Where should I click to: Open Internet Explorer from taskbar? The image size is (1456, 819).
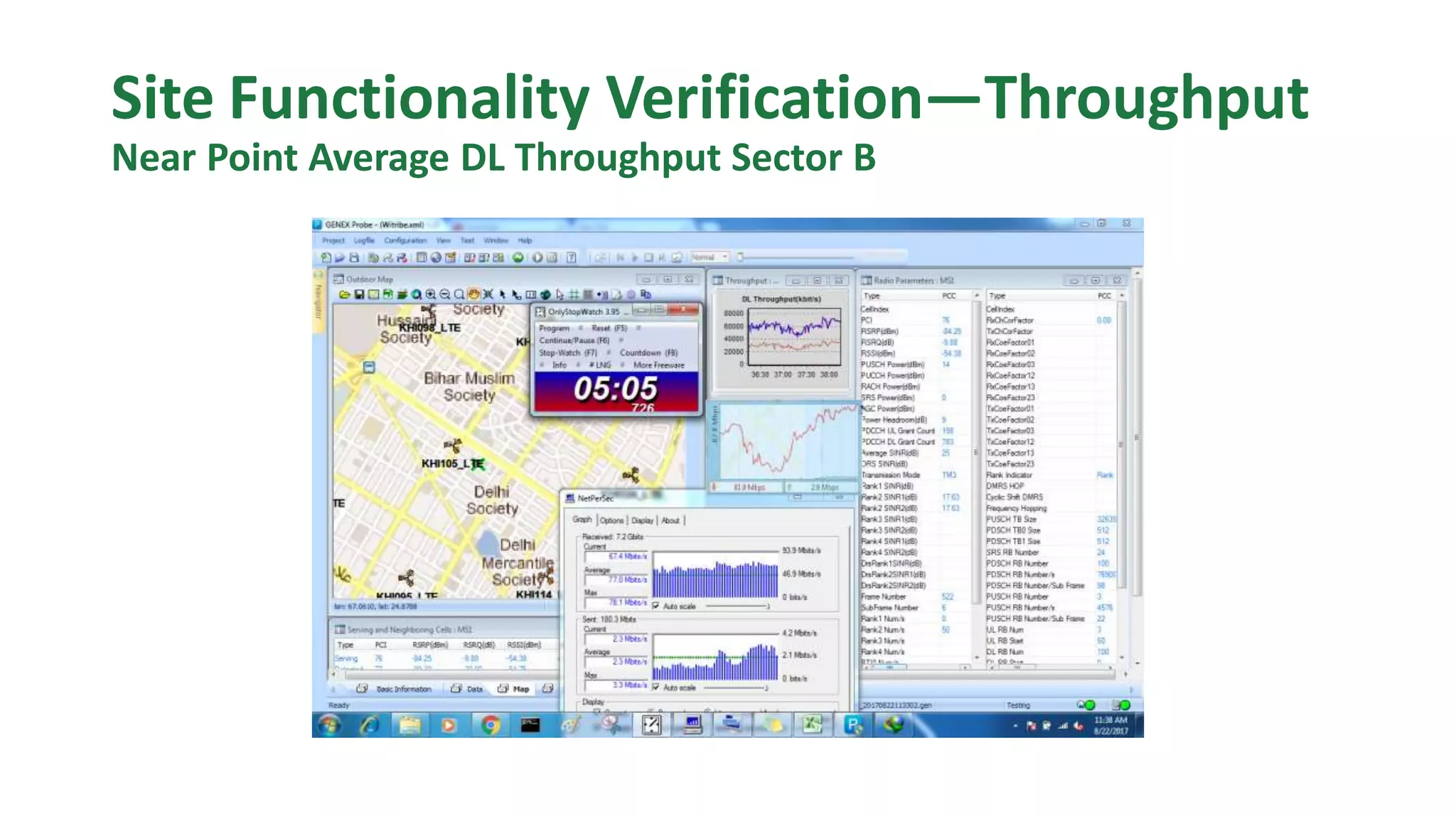pos(370,724)
